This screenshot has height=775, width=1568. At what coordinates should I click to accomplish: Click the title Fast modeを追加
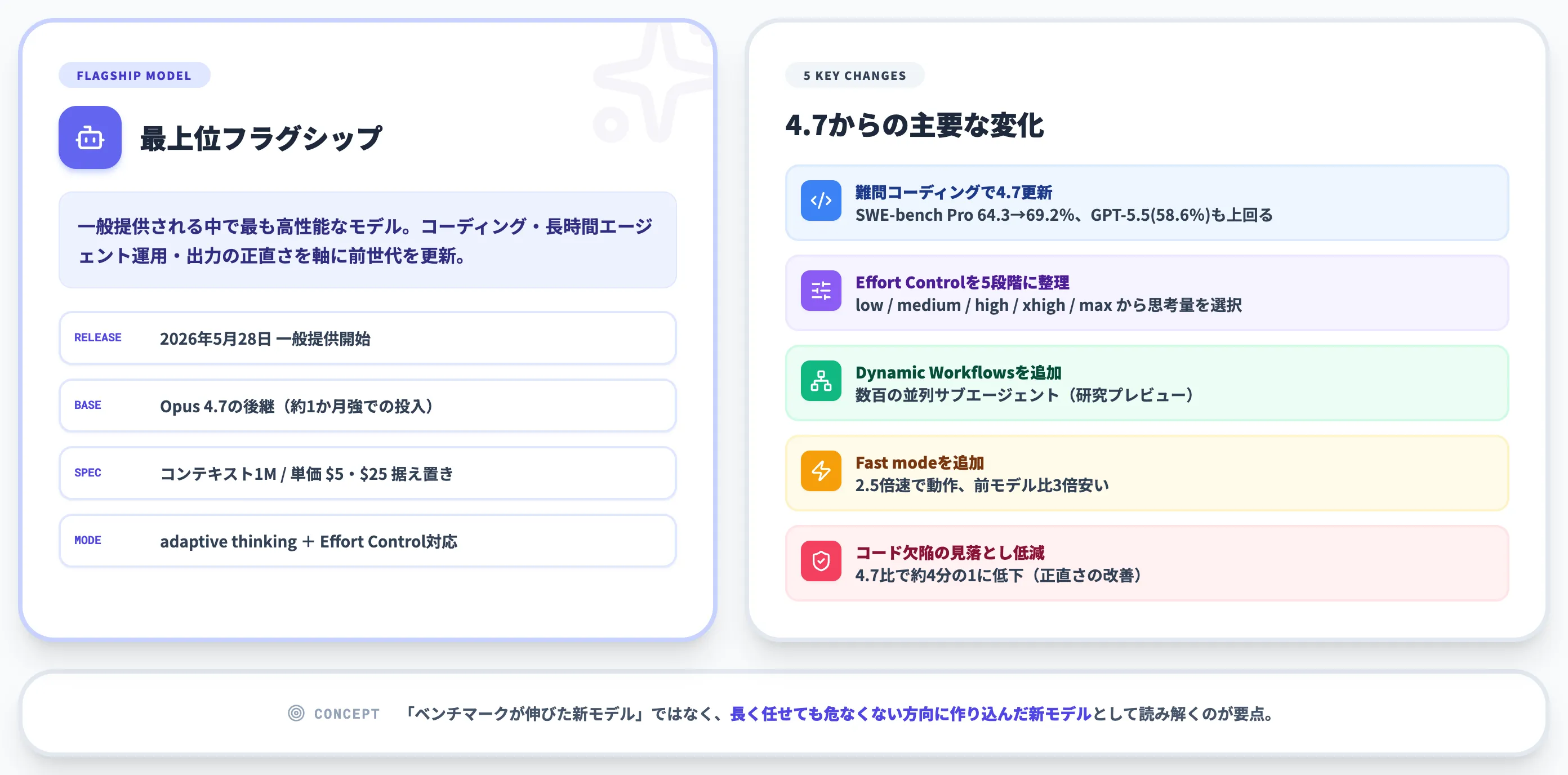tap(919, 462)
